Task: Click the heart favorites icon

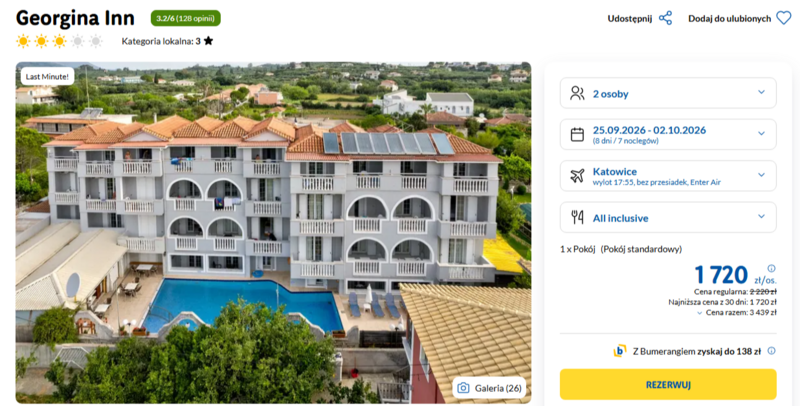Action: click(784, 18)
